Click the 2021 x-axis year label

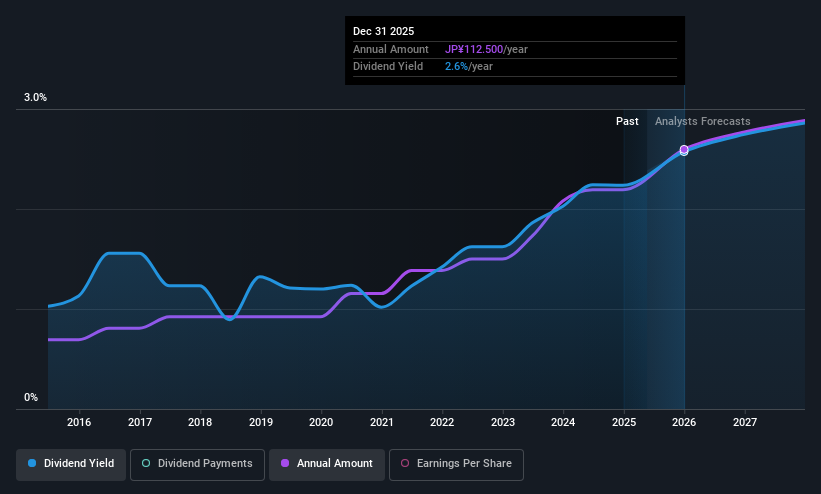382,422
